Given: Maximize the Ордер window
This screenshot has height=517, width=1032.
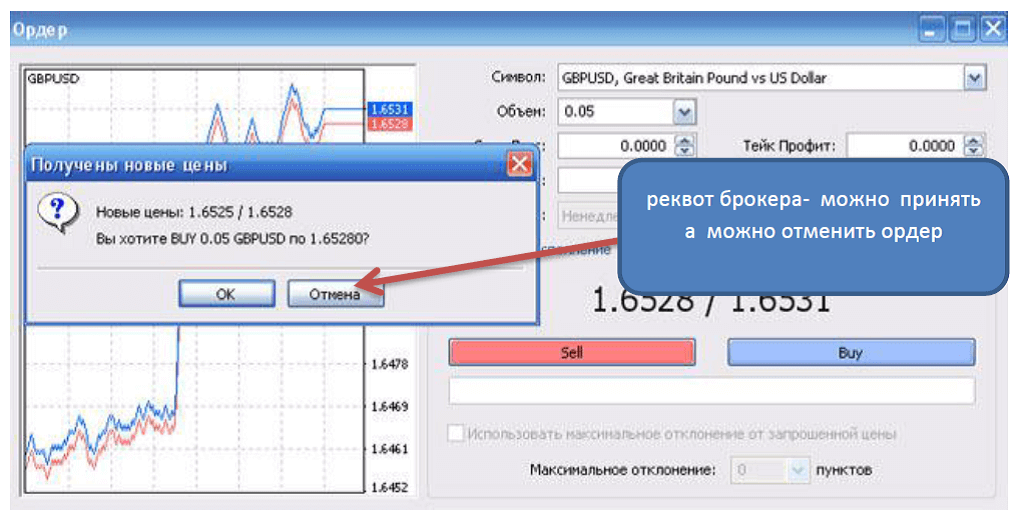Looking at the screenshot, I should 962,29.
